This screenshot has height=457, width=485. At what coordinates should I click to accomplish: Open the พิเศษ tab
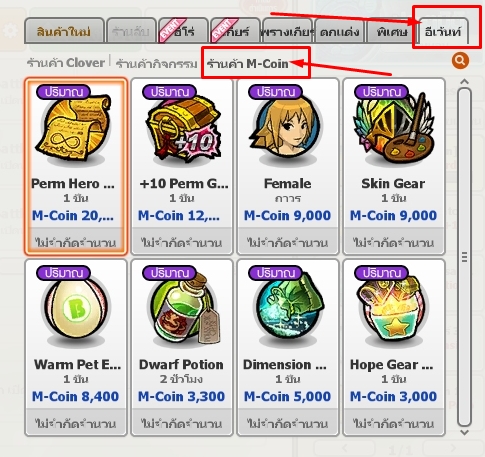point(392,31)
